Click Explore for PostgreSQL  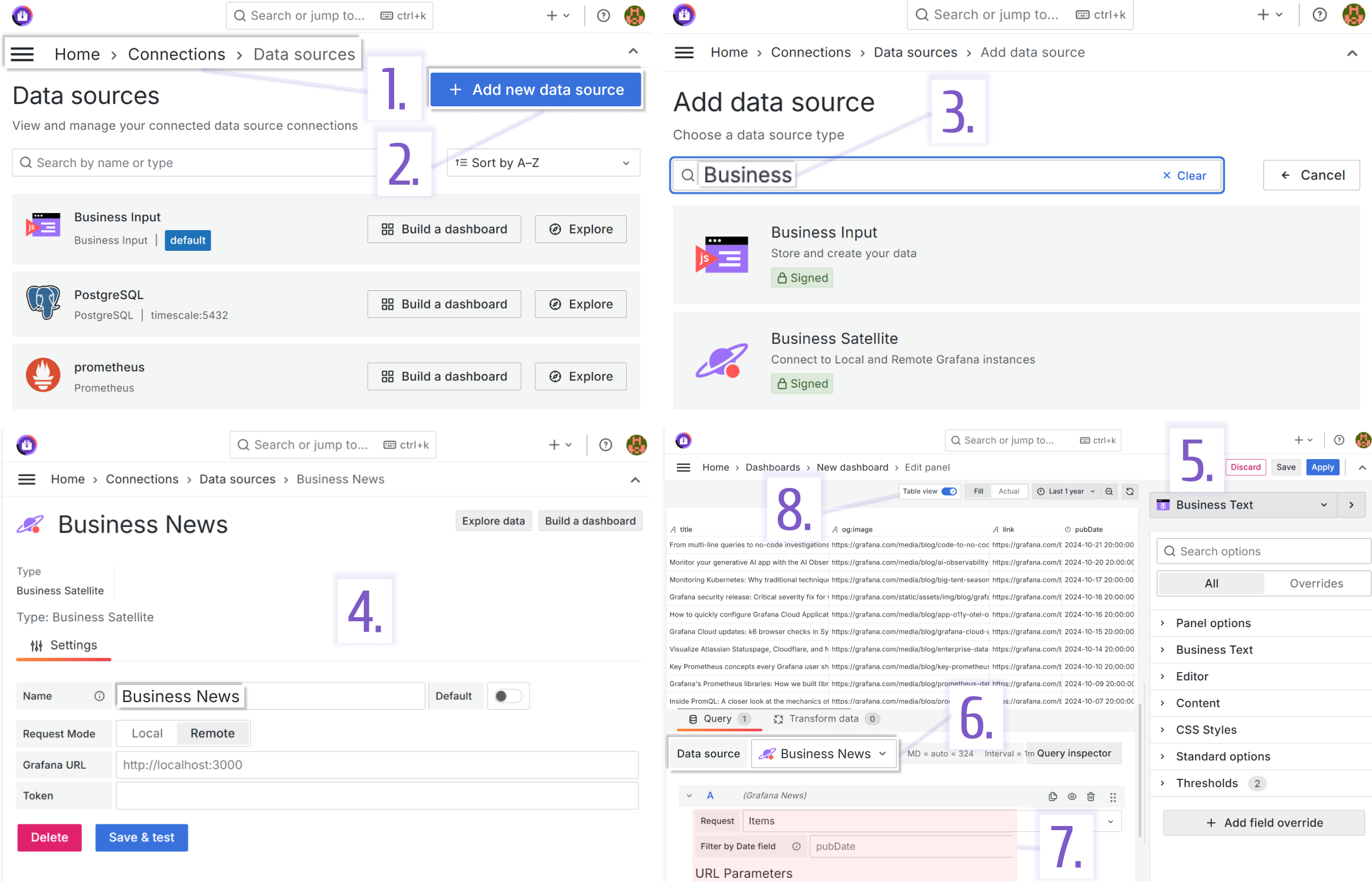click(581, 304)
